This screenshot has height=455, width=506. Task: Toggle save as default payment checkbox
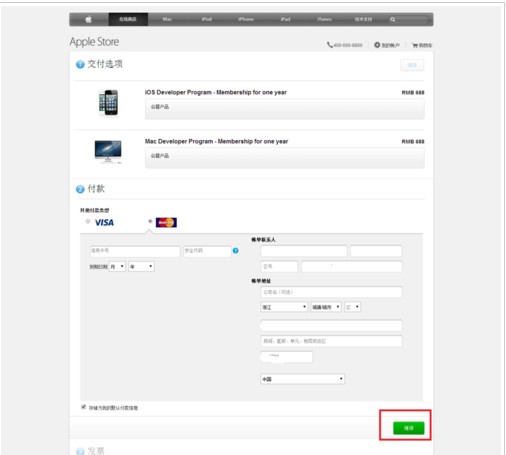[x=84, y=407]
